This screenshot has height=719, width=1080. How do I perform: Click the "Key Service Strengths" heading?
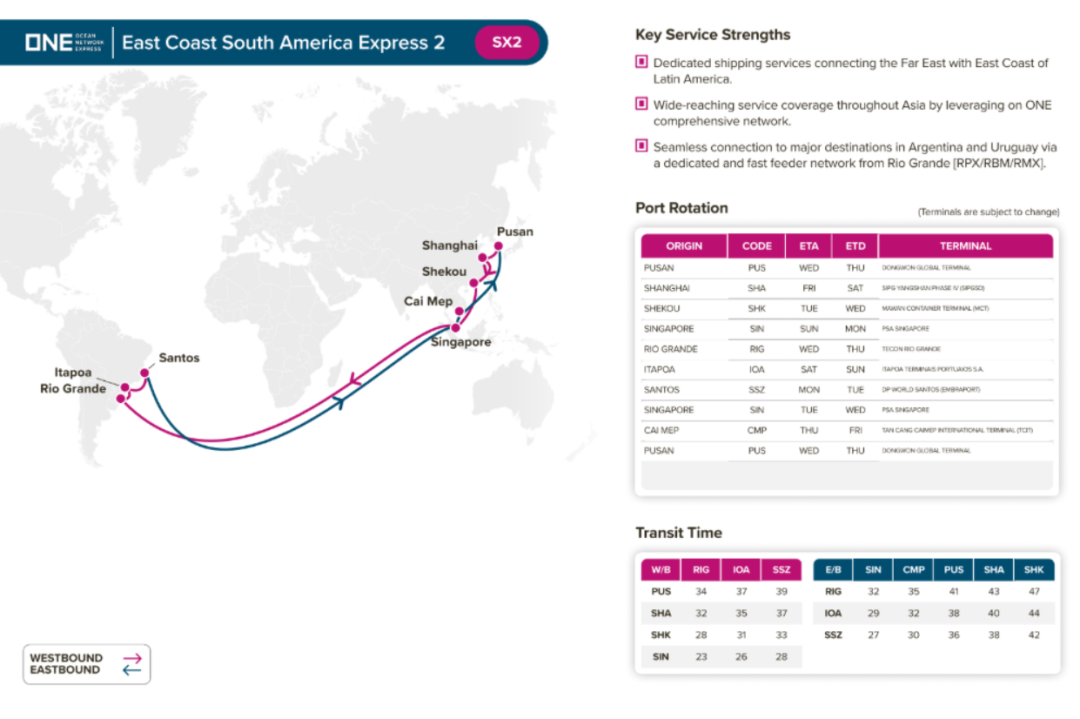(x=713, y=35)
